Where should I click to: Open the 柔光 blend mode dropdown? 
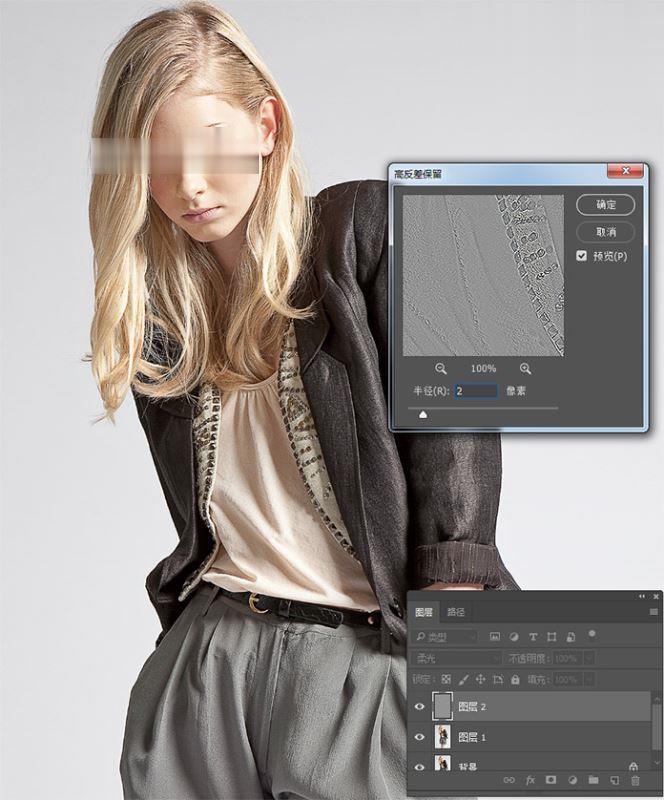[x=456, y=659]
